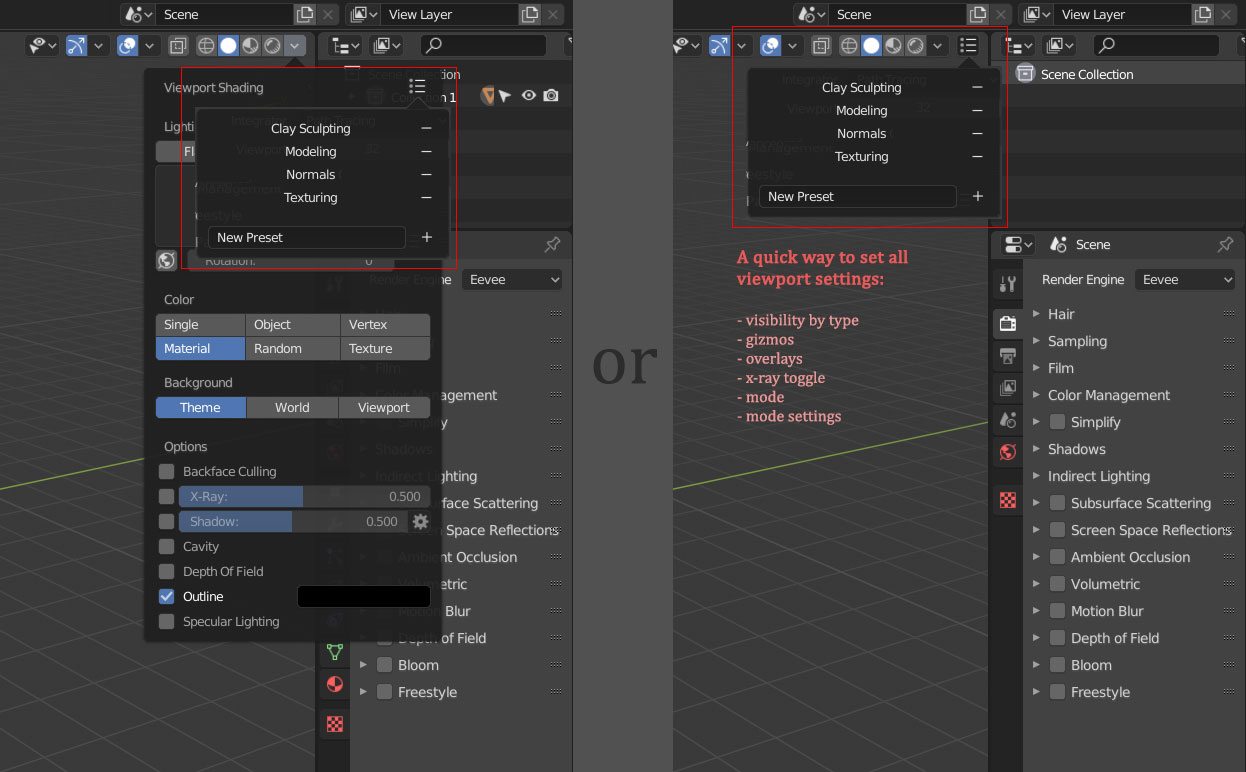Open editor type dropdown in right Properties header
This screenshot has height=772, width=1246.
pyautogui.click(x=1017, y=244)
